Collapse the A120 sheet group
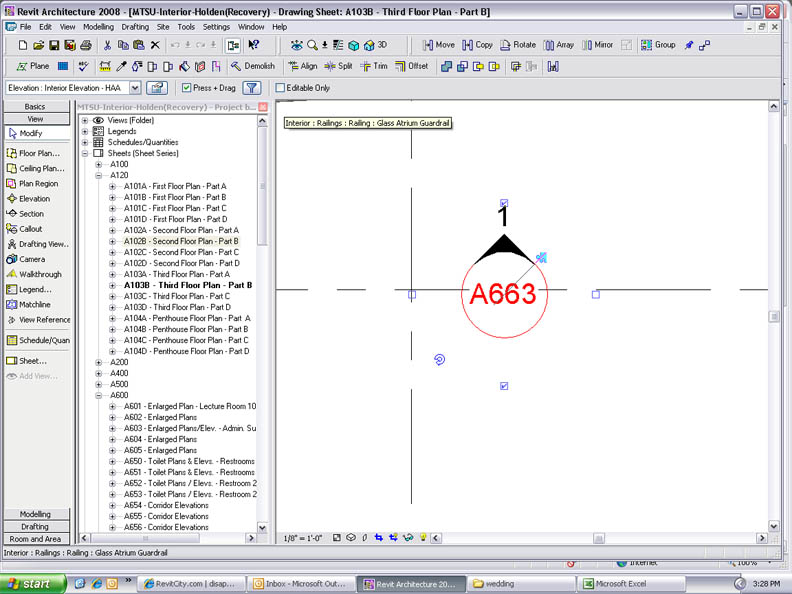 point(98,175)
